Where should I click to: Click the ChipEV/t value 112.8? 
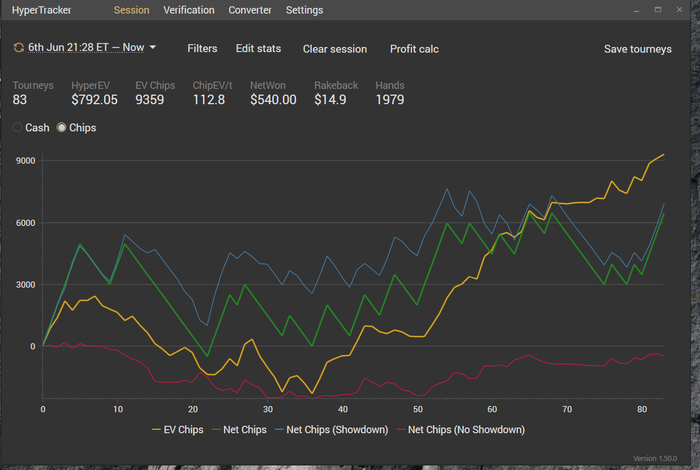pyautogui.click(x=208, y=100)
